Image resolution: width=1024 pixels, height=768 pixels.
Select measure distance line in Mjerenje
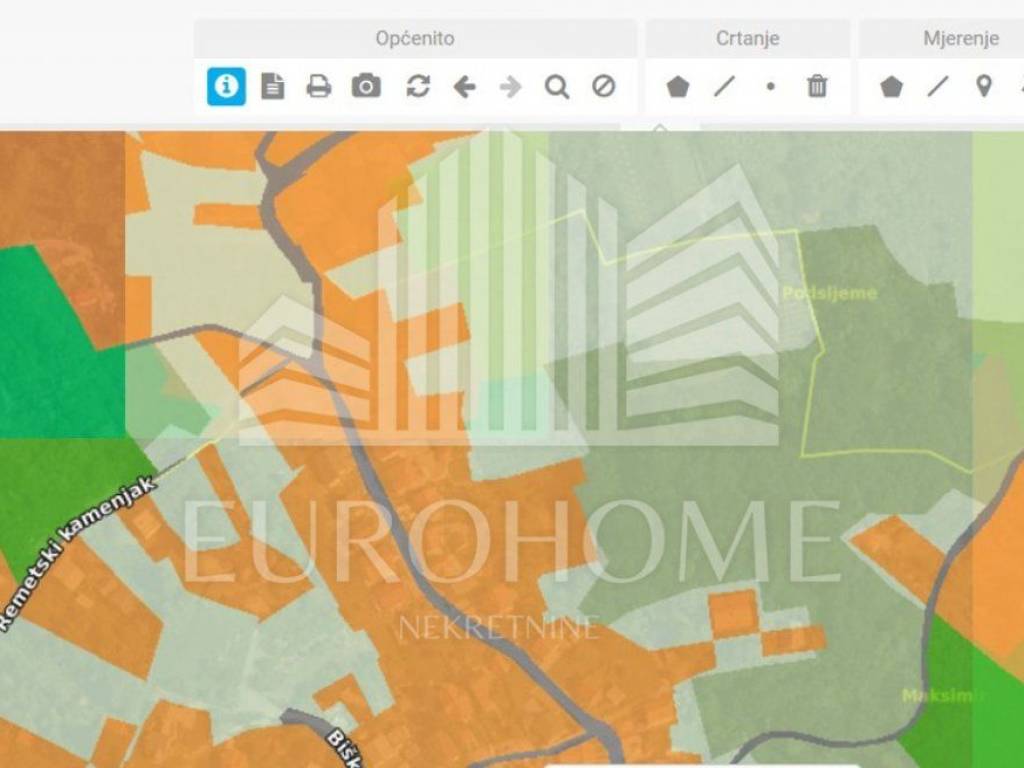[x=937, y=87]
